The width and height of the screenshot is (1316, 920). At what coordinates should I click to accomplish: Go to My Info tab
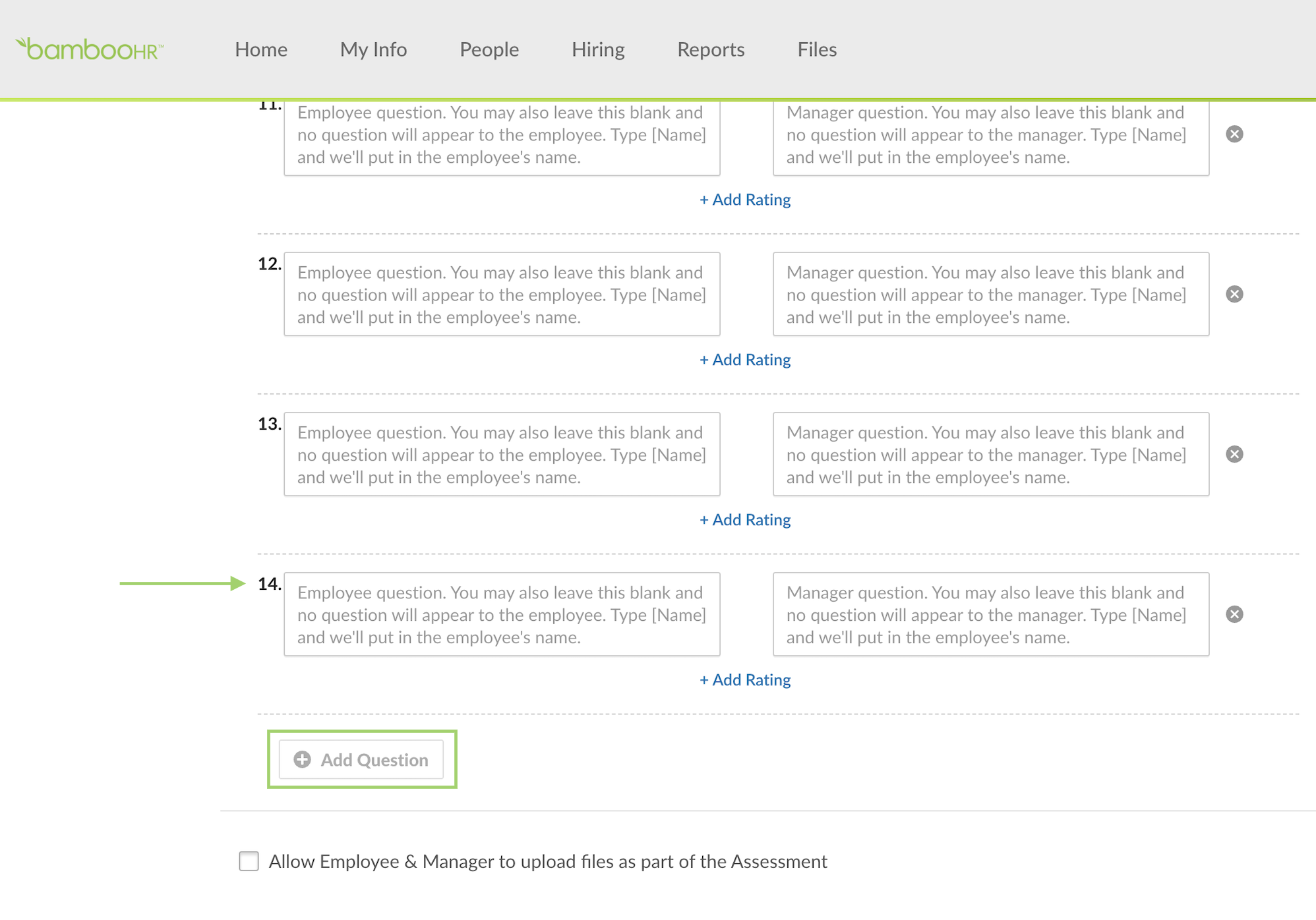[373, 49]
